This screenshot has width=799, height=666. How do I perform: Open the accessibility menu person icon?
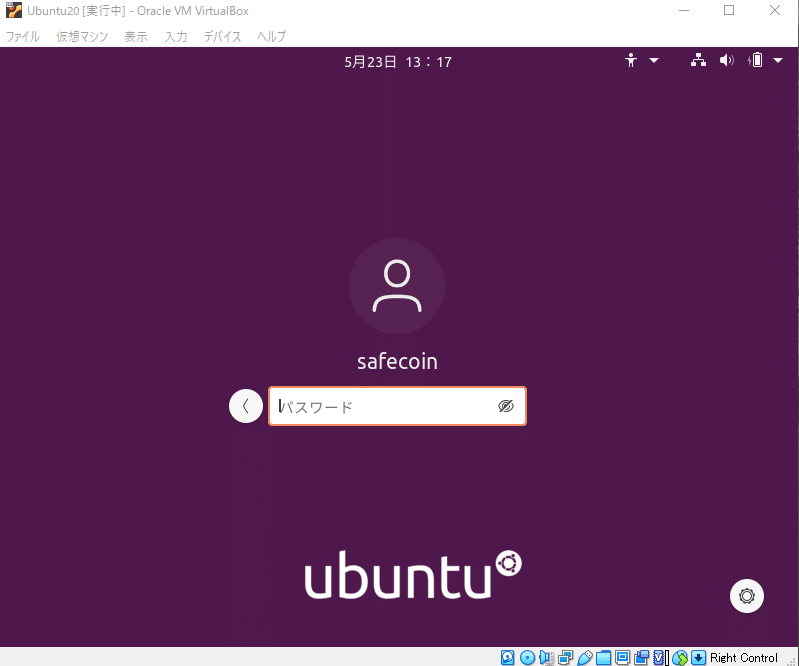pos(631,61)
